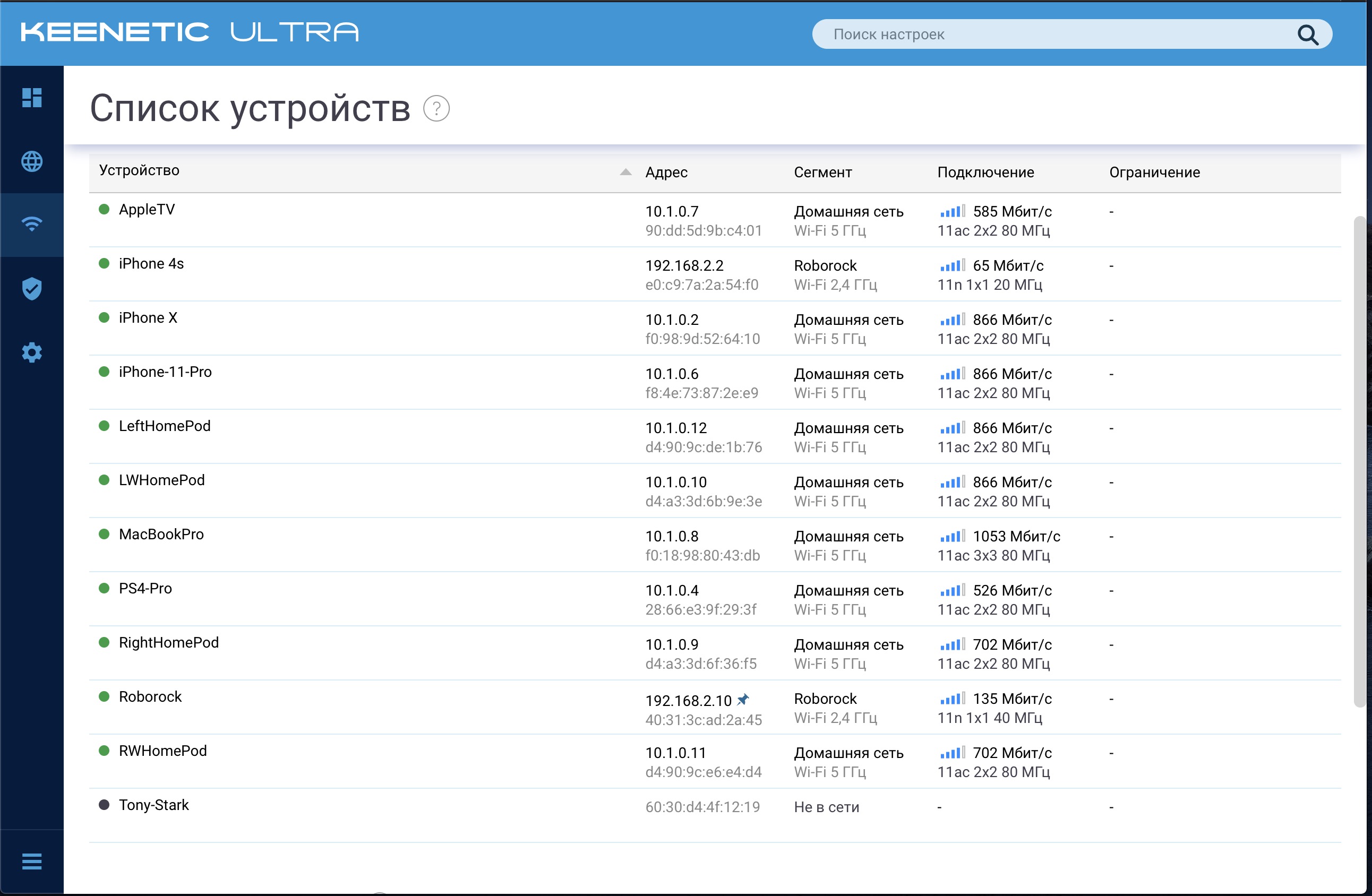This screenshot has height=896, width=1372.
Task: Click the Roborock signal strength bars
Action: coord(953,699)
